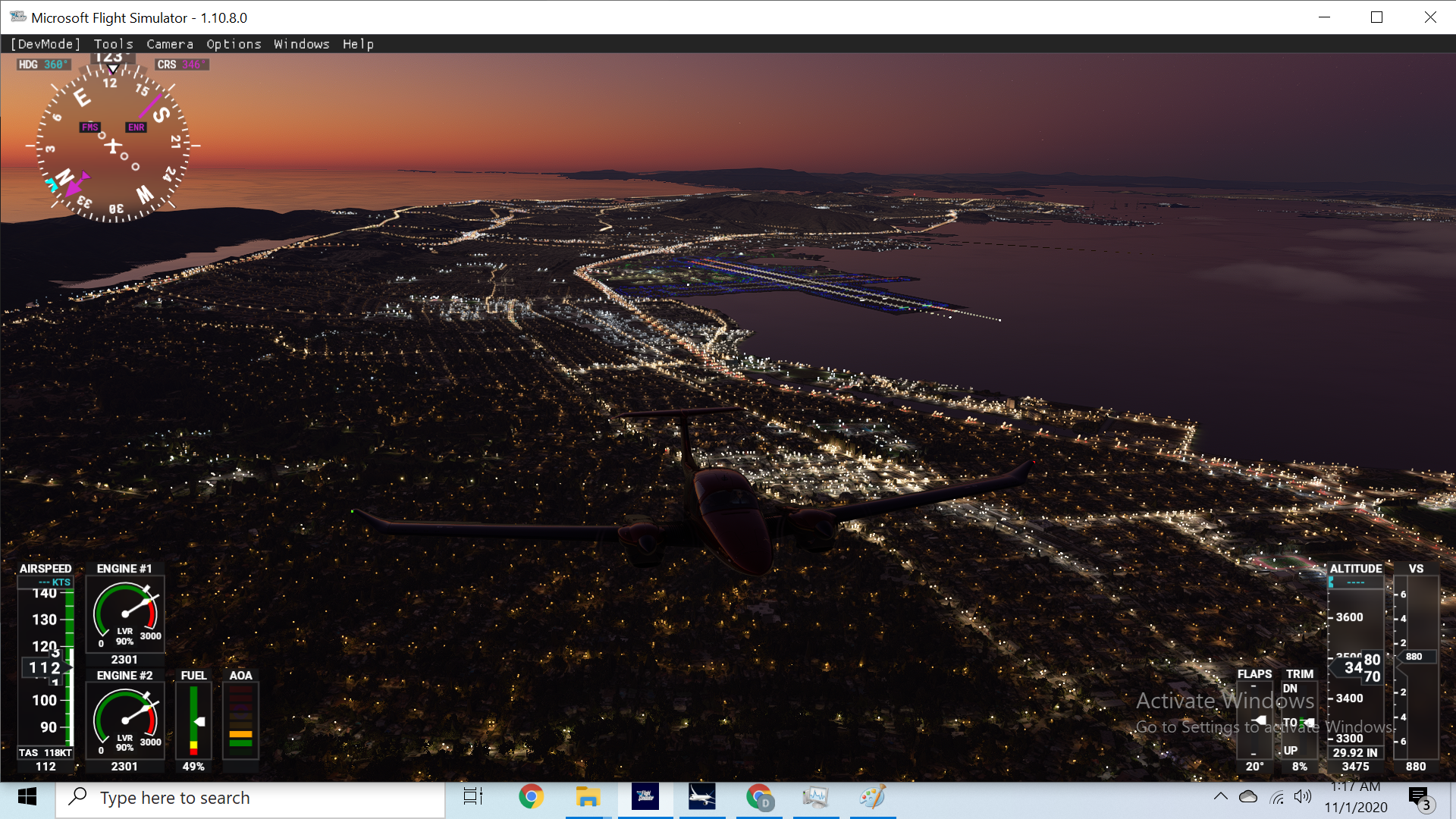
Task: Open Task View on the taskbar
Action: tap(473, 798)
